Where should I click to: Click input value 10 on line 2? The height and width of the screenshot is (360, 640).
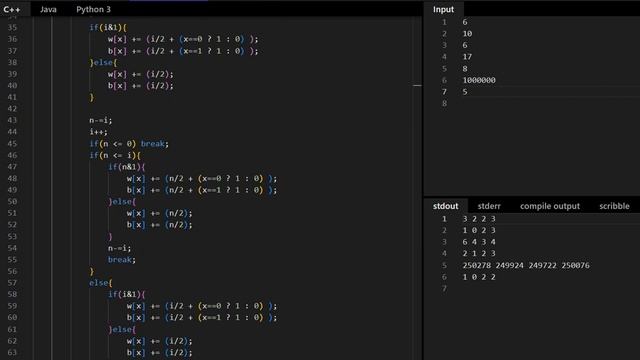point(467,33)
